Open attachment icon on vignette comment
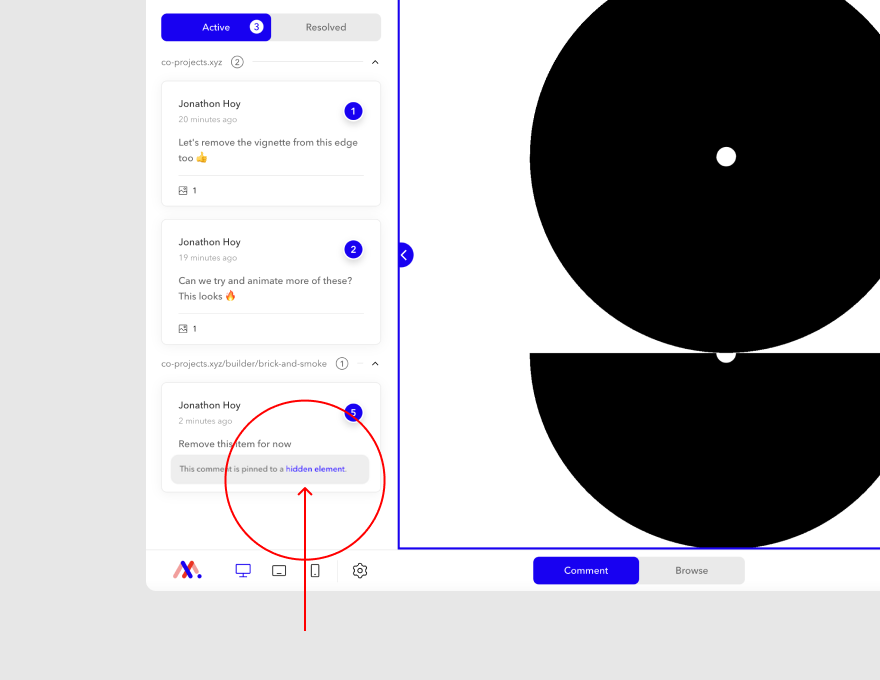This screenshot has height=680, width=880. [x=184, y=190]
